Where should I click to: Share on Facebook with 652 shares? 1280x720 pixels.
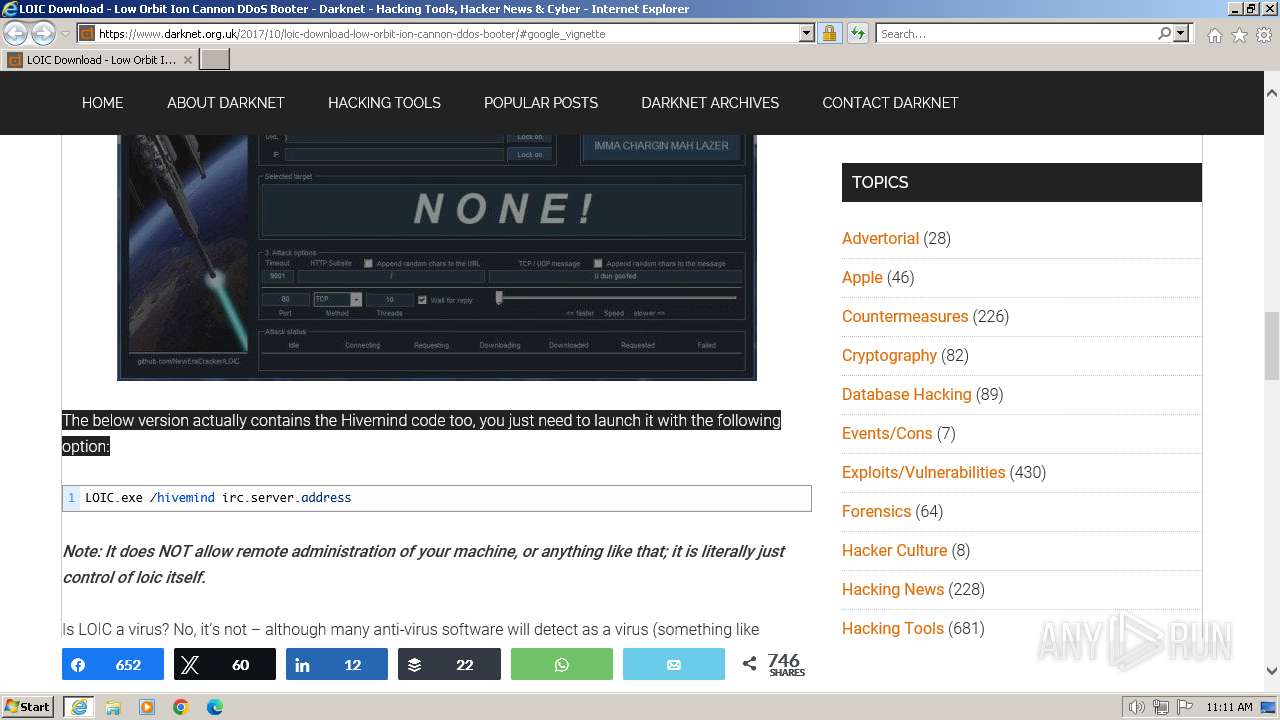point(113,665)
